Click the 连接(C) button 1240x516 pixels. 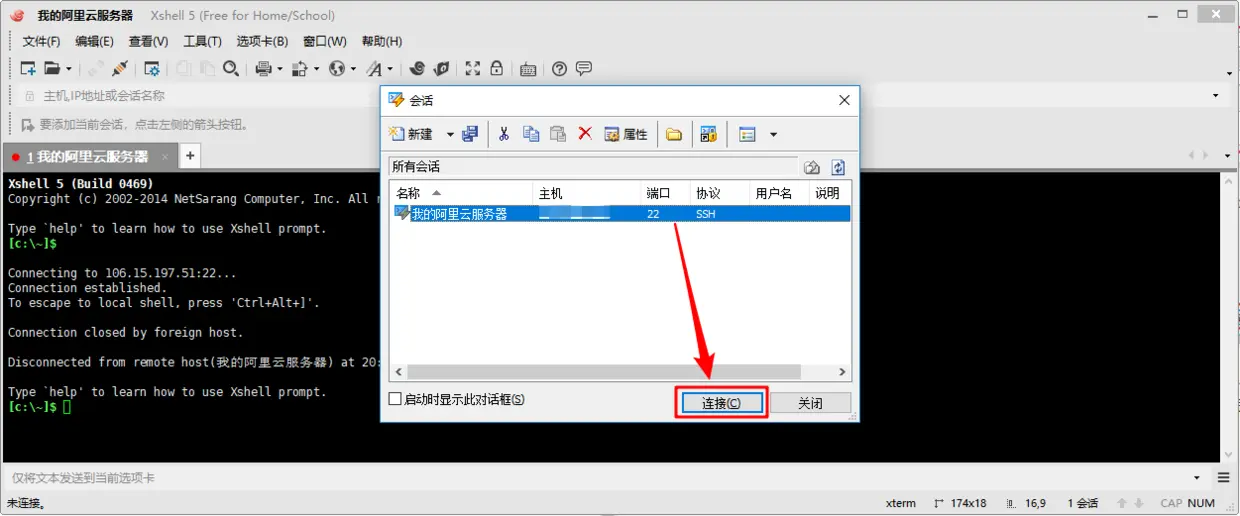[x=721, y=403]
